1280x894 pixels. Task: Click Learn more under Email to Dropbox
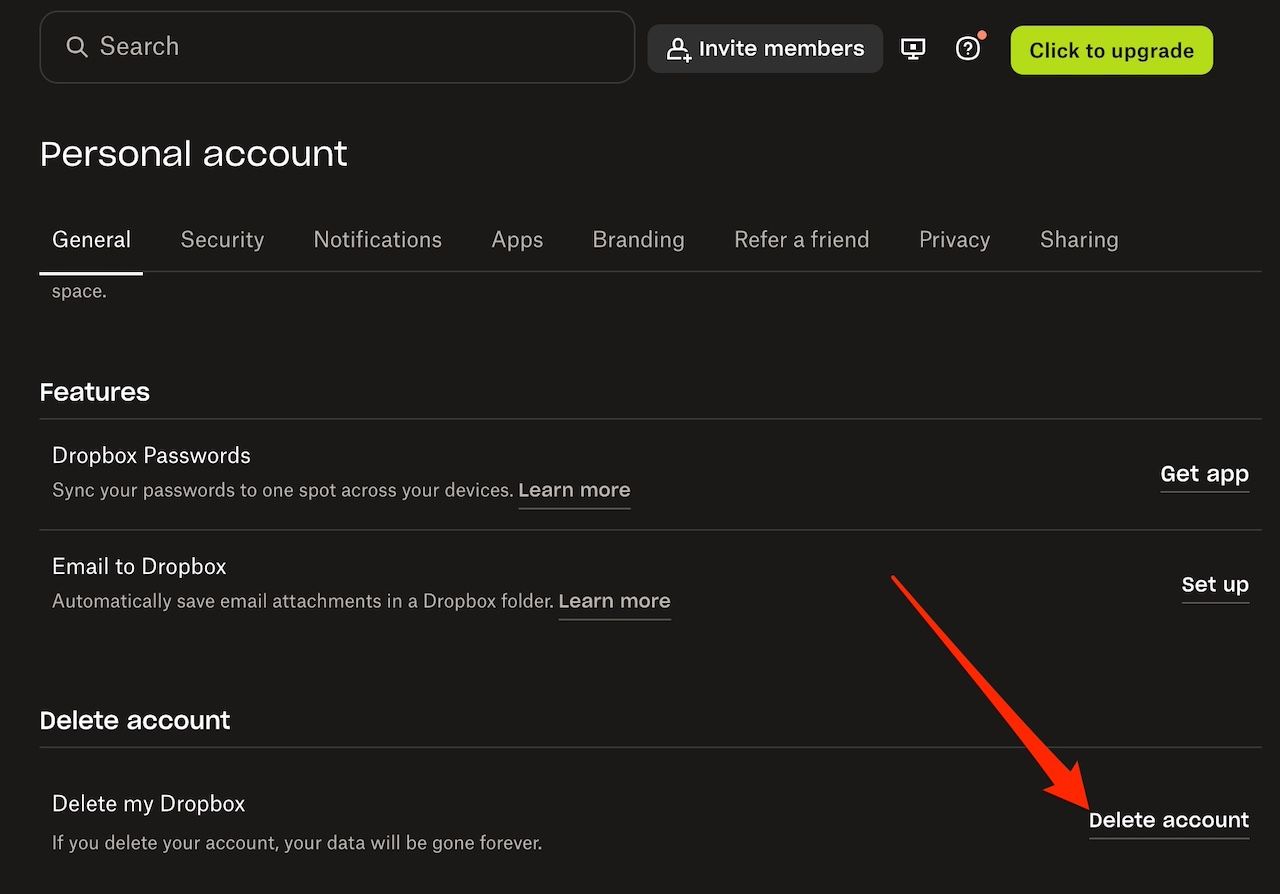(x=614, y=601)
